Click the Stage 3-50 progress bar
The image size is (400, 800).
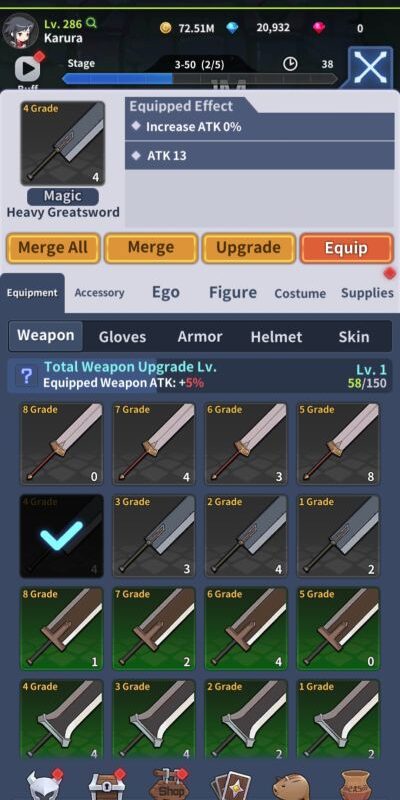[199, 78]
